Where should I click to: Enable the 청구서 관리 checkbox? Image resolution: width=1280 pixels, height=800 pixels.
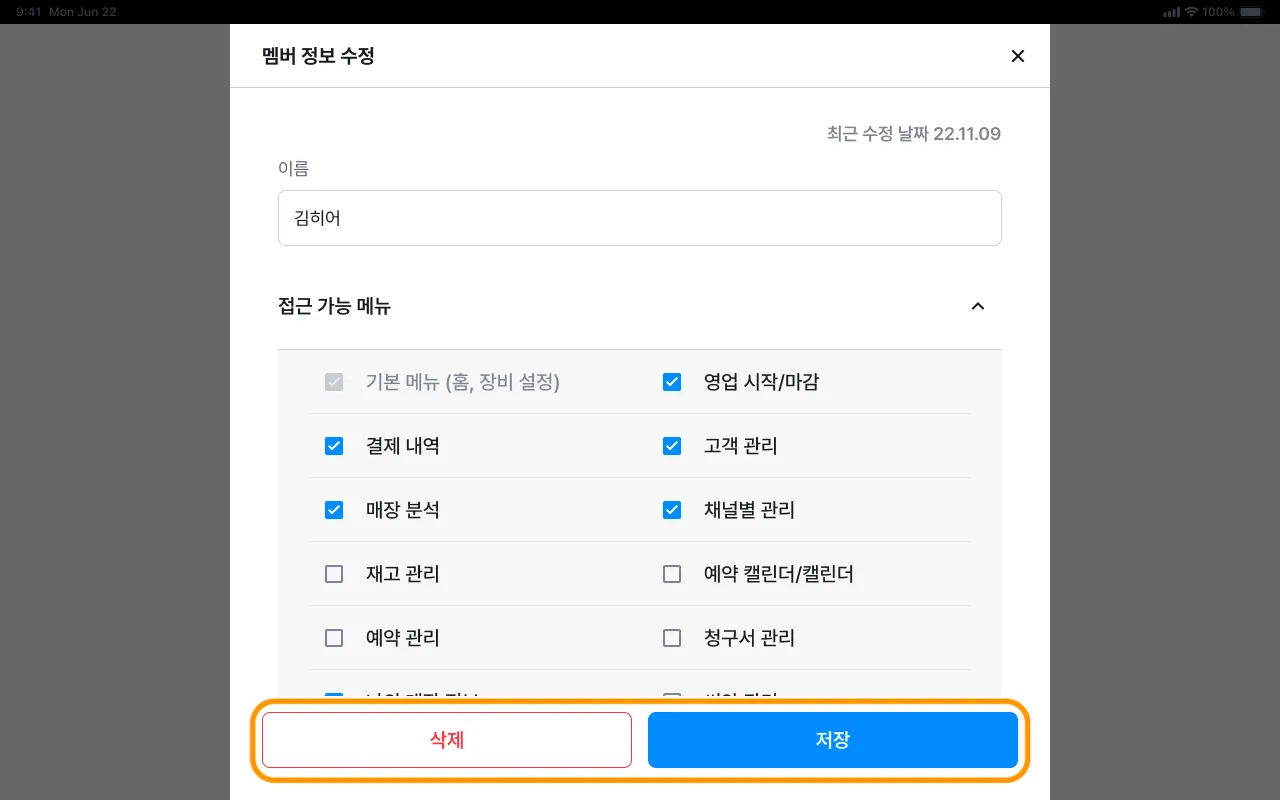(672, 638)
